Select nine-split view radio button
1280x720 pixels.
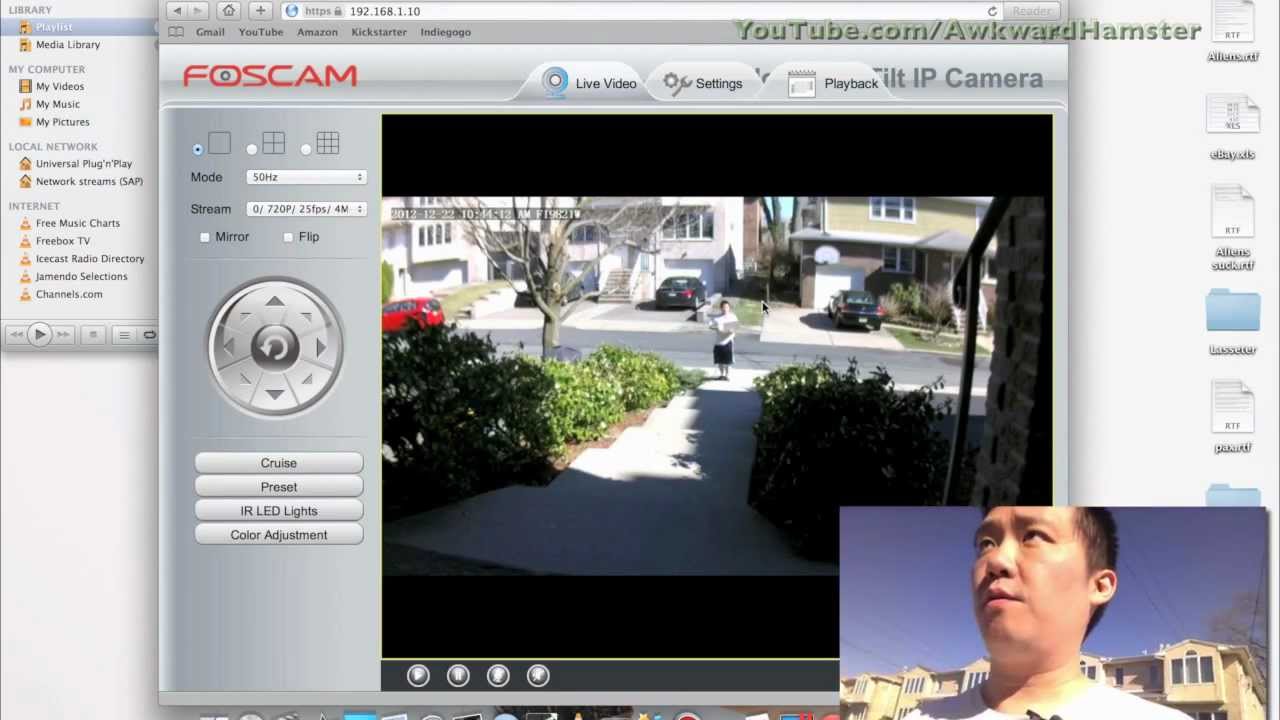tap(306, 150)
